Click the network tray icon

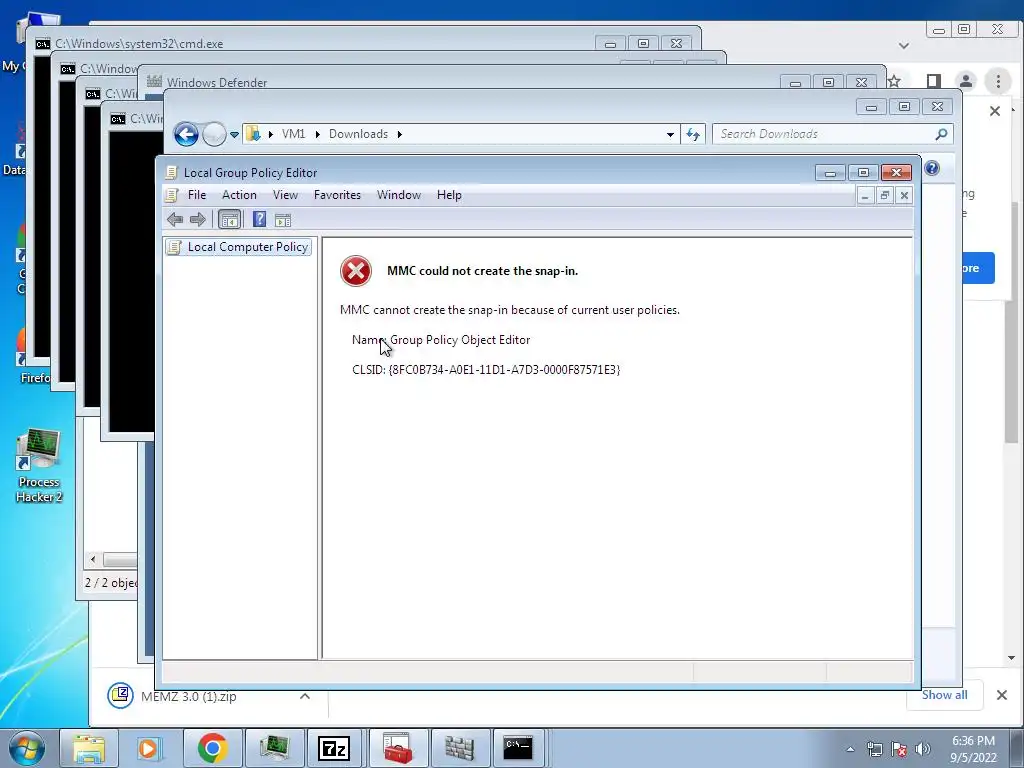pos(874,749)
